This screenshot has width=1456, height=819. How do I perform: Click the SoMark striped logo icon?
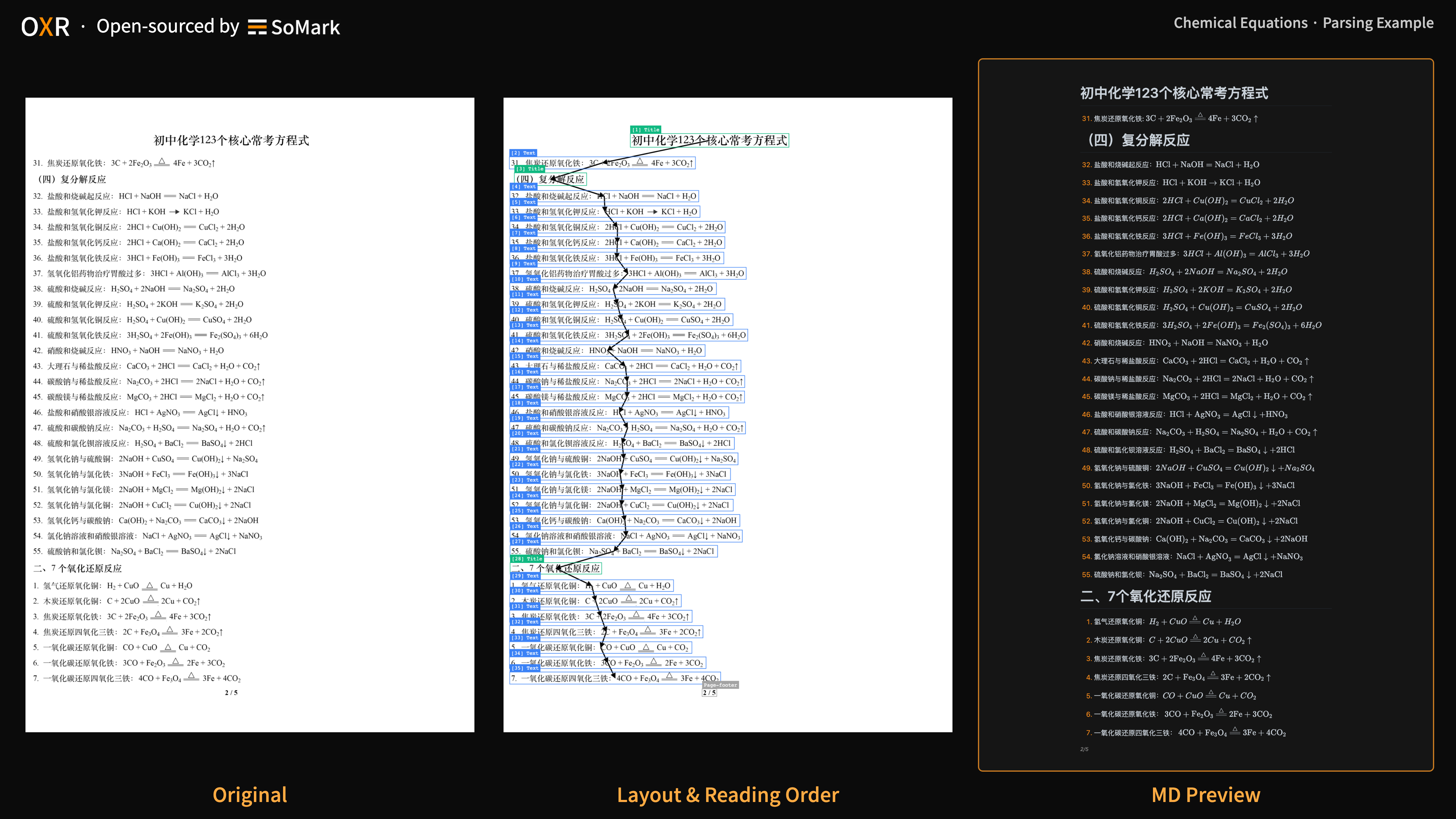[x=257, y=27]
